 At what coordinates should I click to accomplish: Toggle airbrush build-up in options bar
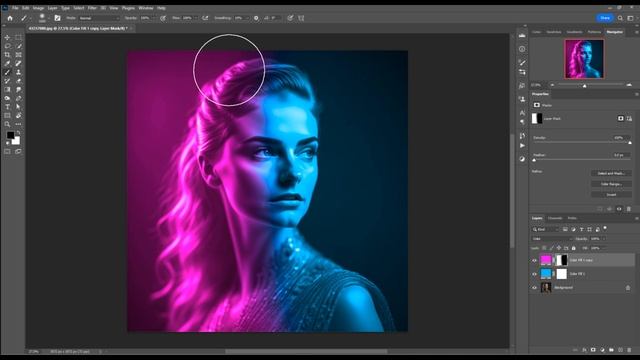point(205,18)
